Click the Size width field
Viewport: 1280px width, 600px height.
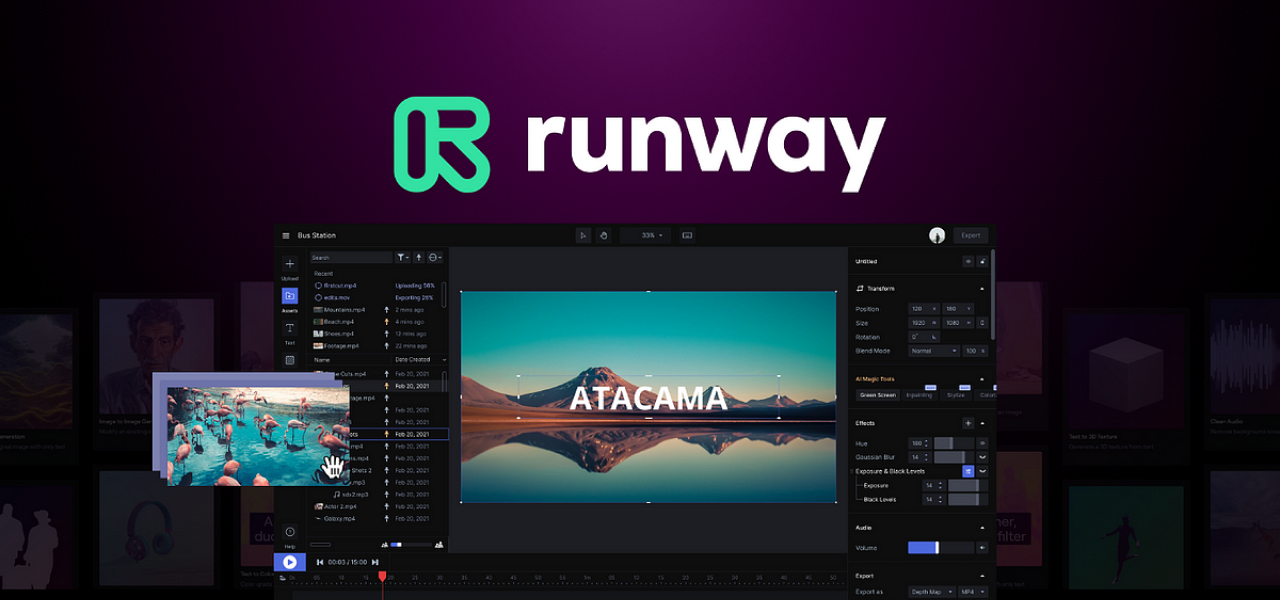922,323
